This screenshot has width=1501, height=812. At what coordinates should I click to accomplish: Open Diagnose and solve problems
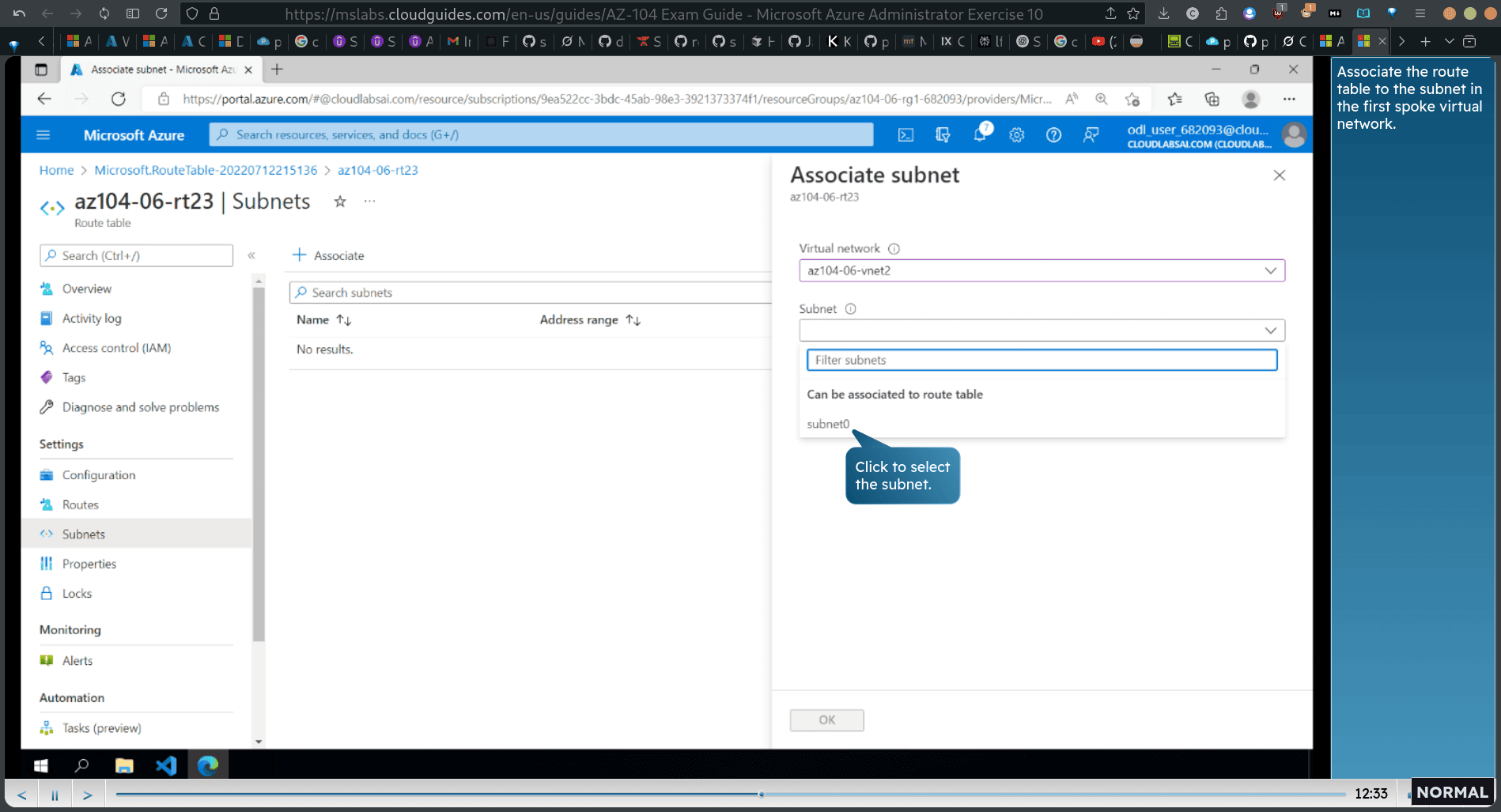(141, 407)
